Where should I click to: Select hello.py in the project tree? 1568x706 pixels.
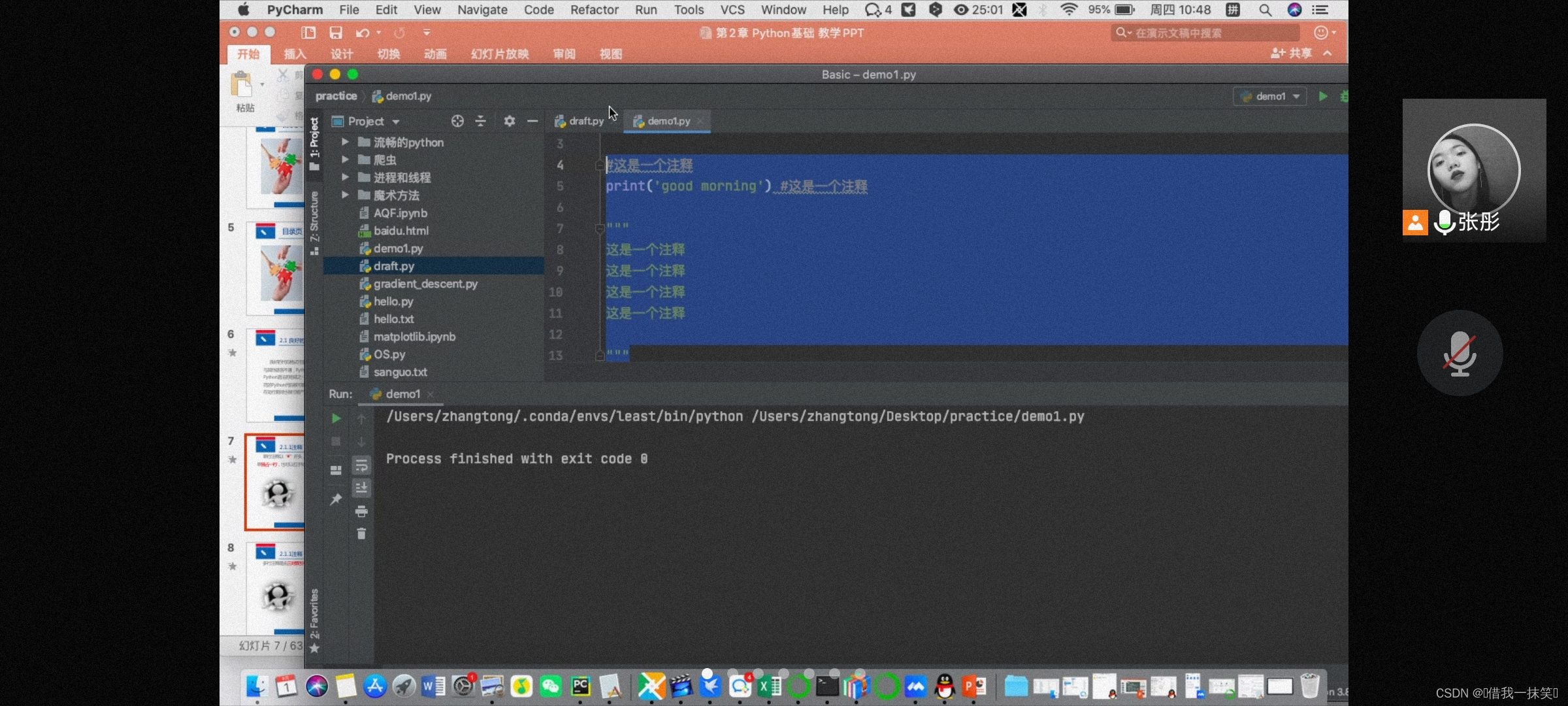click(393, 301)
